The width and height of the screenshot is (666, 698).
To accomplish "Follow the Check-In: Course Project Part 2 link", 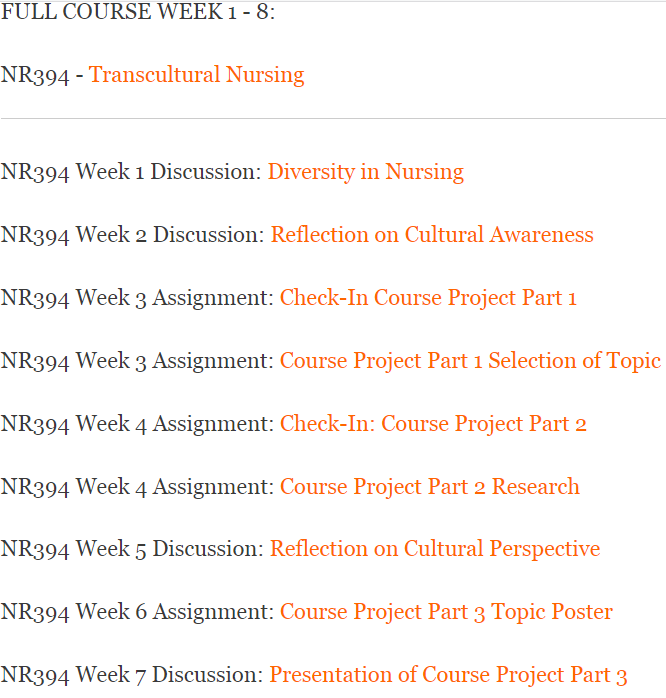I will [x=433, y=424].
